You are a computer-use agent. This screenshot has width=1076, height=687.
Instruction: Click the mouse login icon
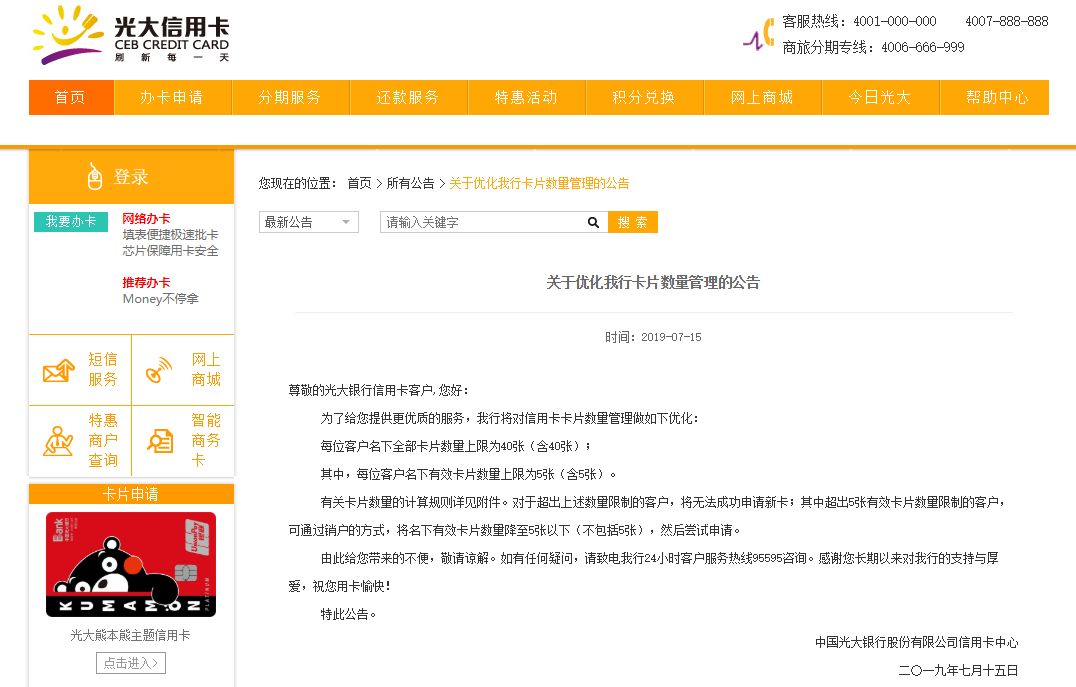click(x=93, y=176)
